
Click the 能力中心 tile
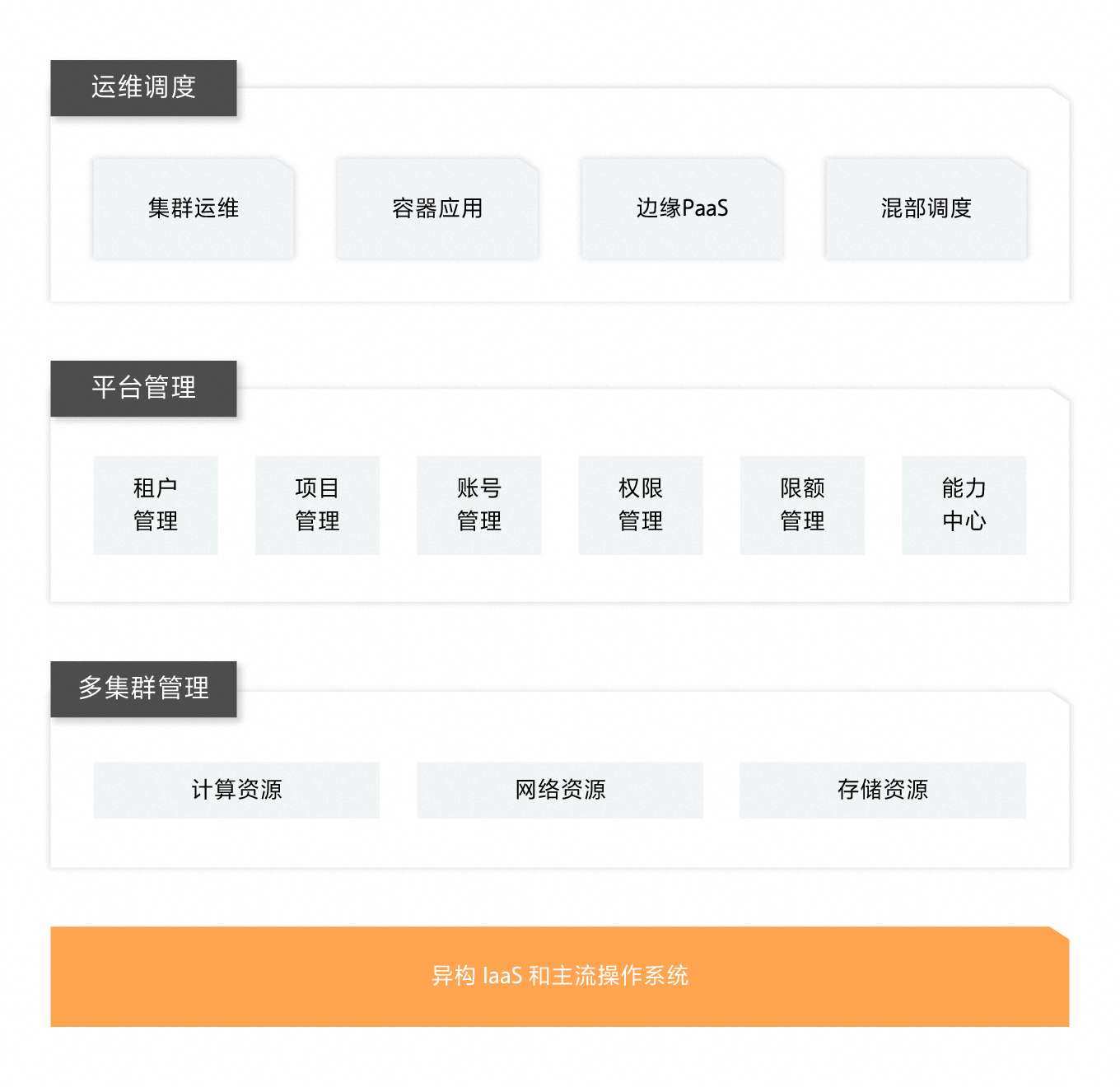tap(964, 505)
